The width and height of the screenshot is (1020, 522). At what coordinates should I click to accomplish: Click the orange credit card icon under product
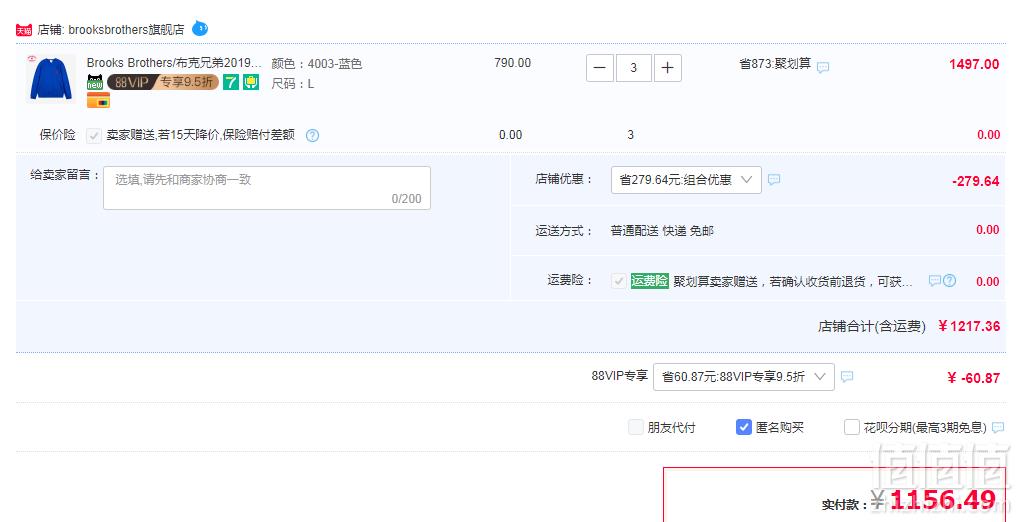coord(98,100)
